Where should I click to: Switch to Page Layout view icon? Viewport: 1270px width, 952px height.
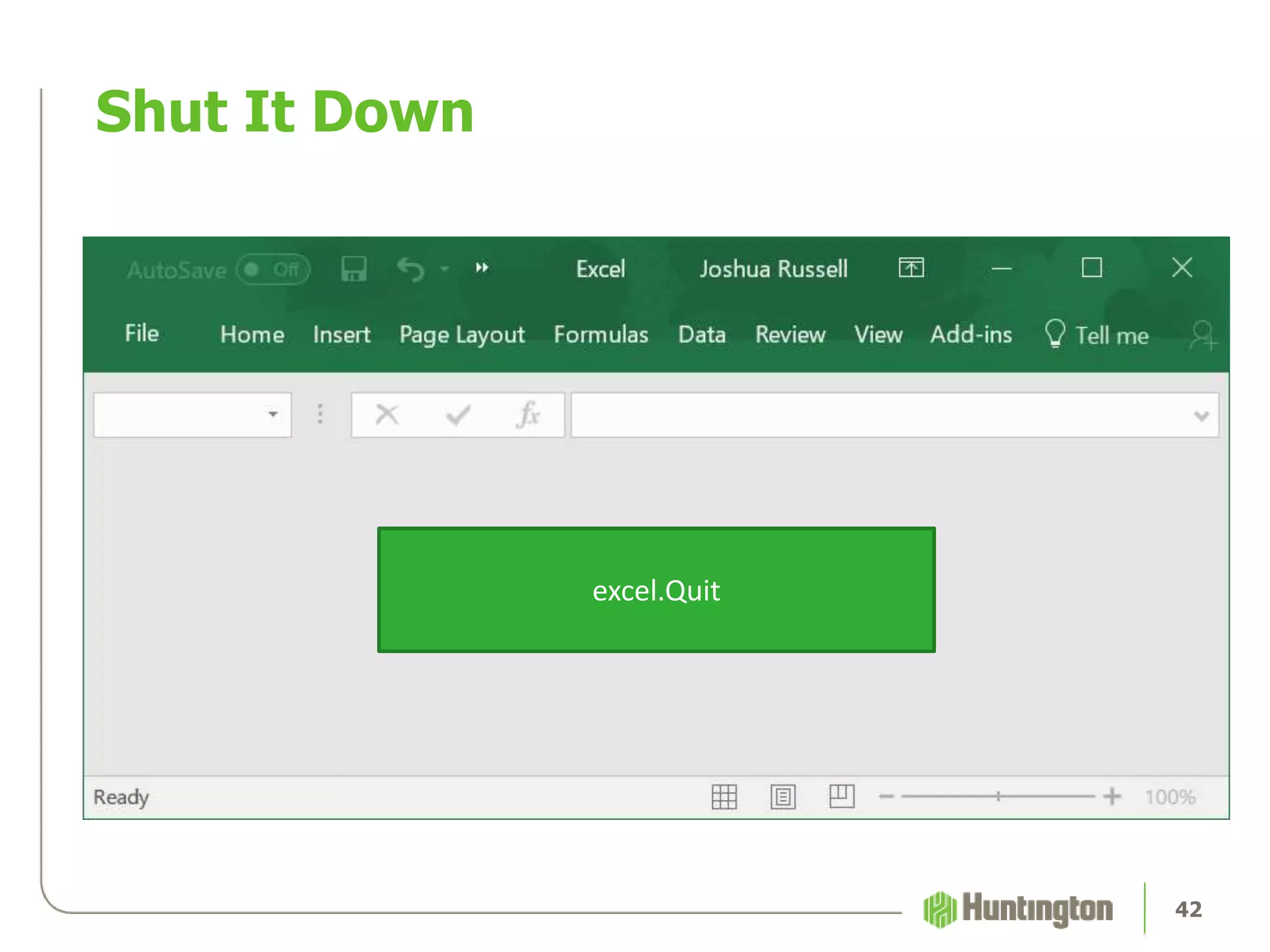[783, 796]
